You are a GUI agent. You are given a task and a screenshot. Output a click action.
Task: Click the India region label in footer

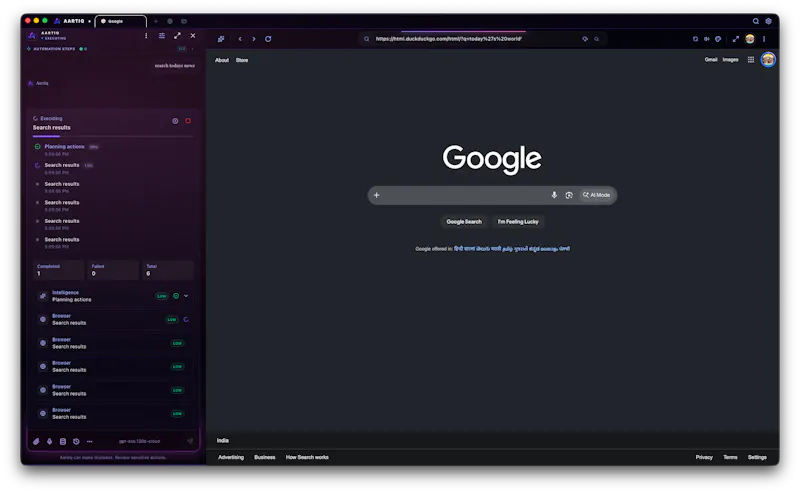tap(222, 440)
